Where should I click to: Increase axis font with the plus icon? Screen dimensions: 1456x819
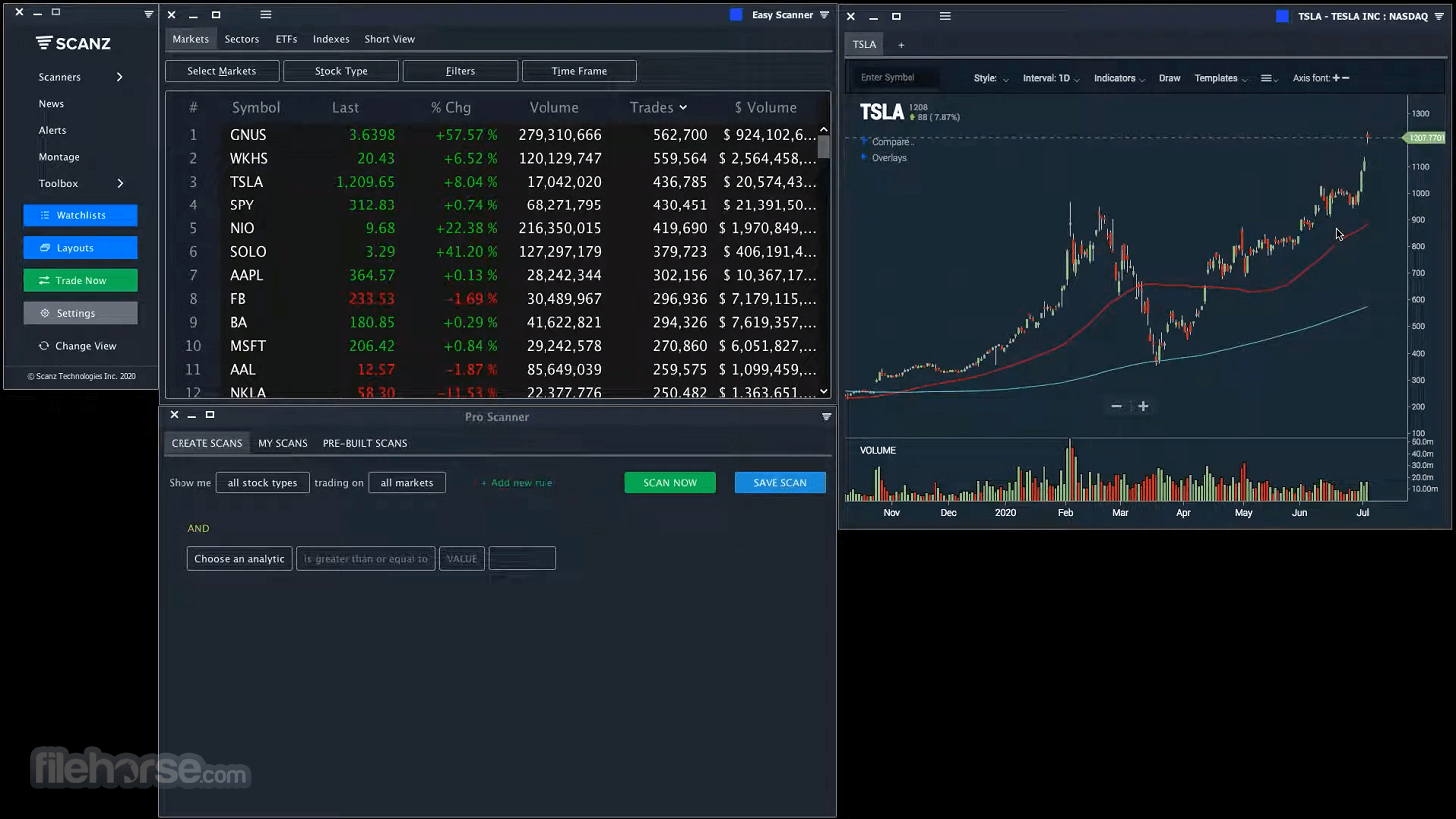coord(1336,78)
